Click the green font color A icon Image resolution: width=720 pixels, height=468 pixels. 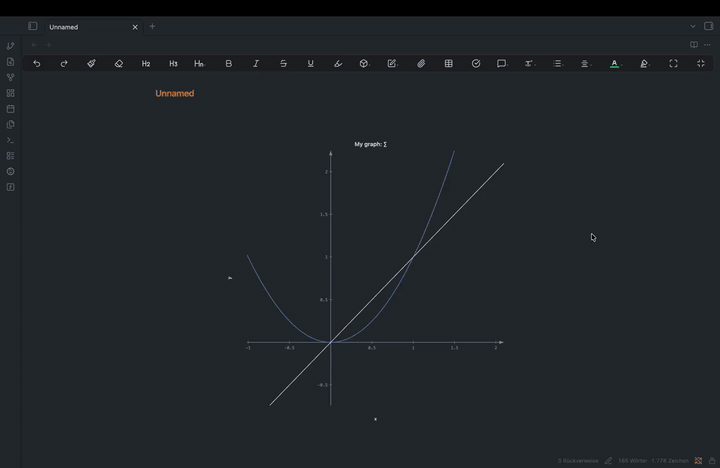pyautogui.click(x=614, y=64)
